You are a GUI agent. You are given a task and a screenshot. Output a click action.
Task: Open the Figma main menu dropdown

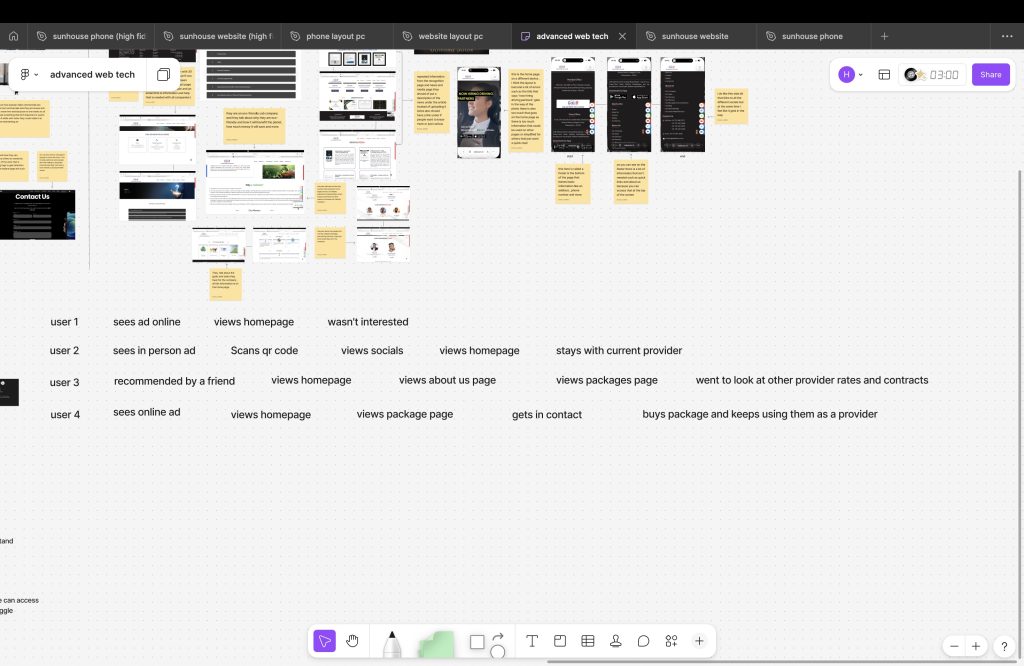(29, 75)
